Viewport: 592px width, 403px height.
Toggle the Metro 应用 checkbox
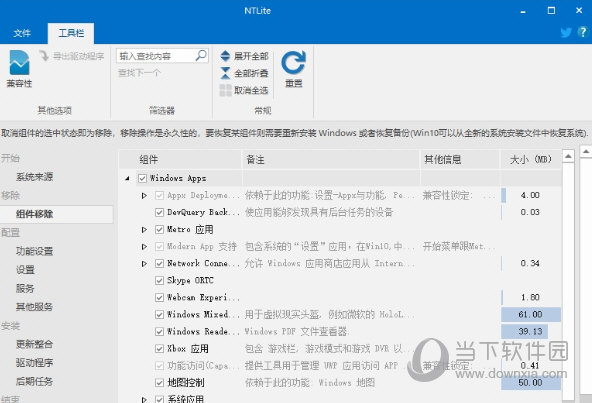(x=159, y=229)
